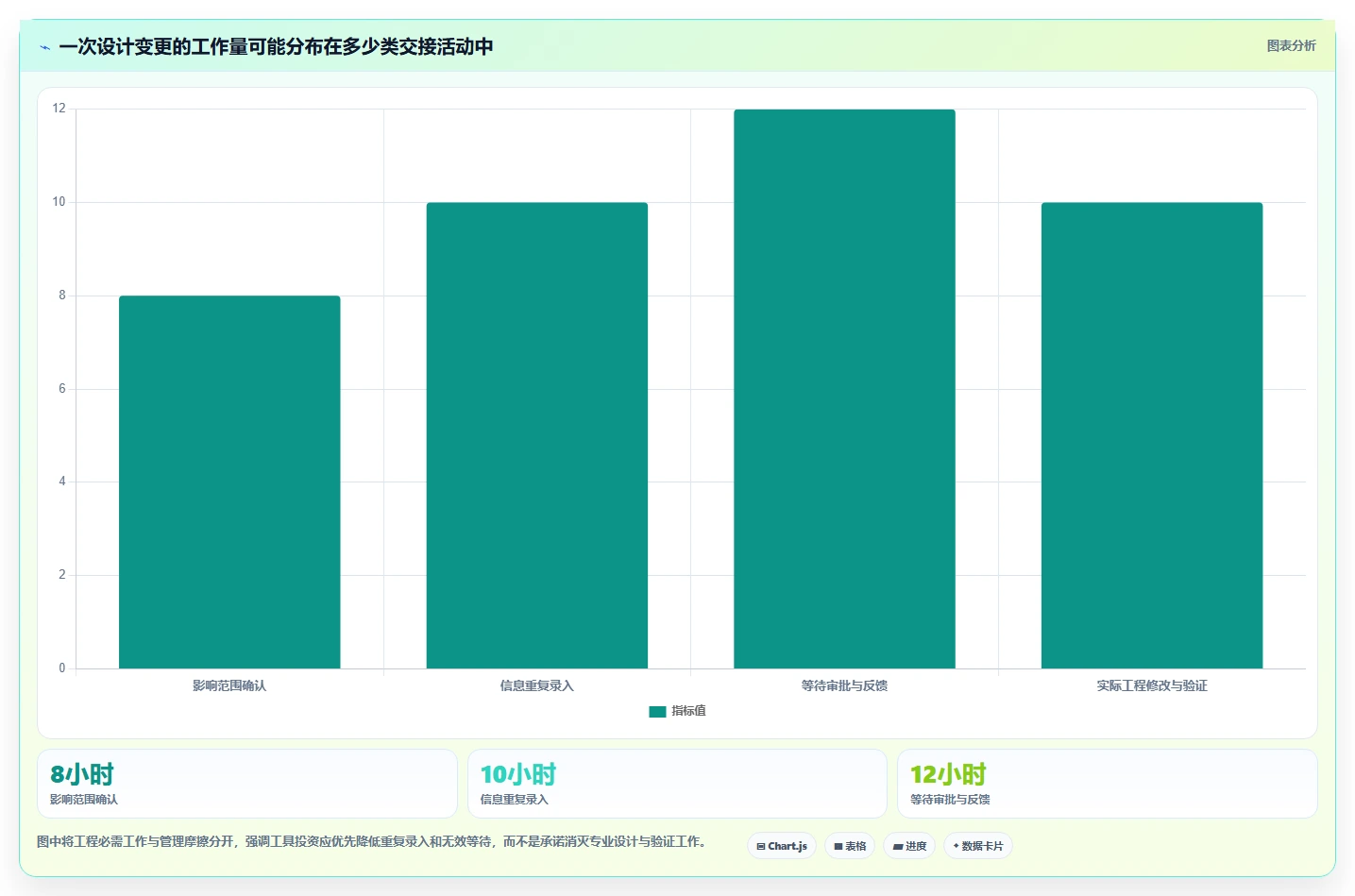Screen dimensions: 1355x896
Task: Click the 信息重复录入 caption under 10小时
Action: click(x=515, y=800)
